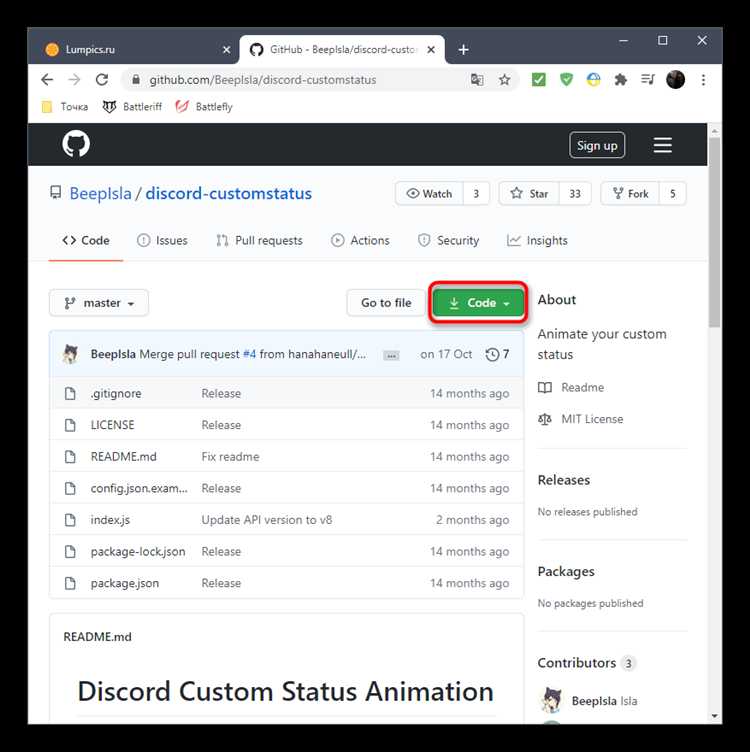Click the Fork button
The image size is (750, 752).
630,193
